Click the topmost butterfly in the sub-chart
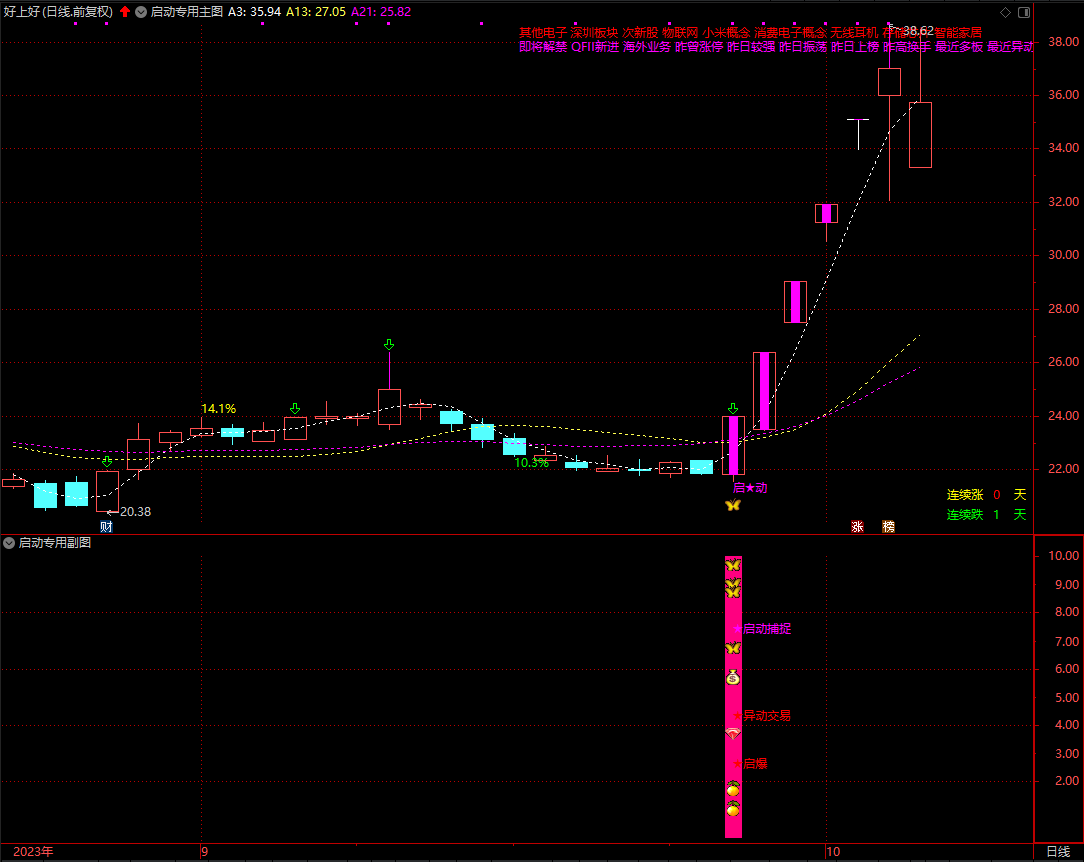 (x=733, y=565)
